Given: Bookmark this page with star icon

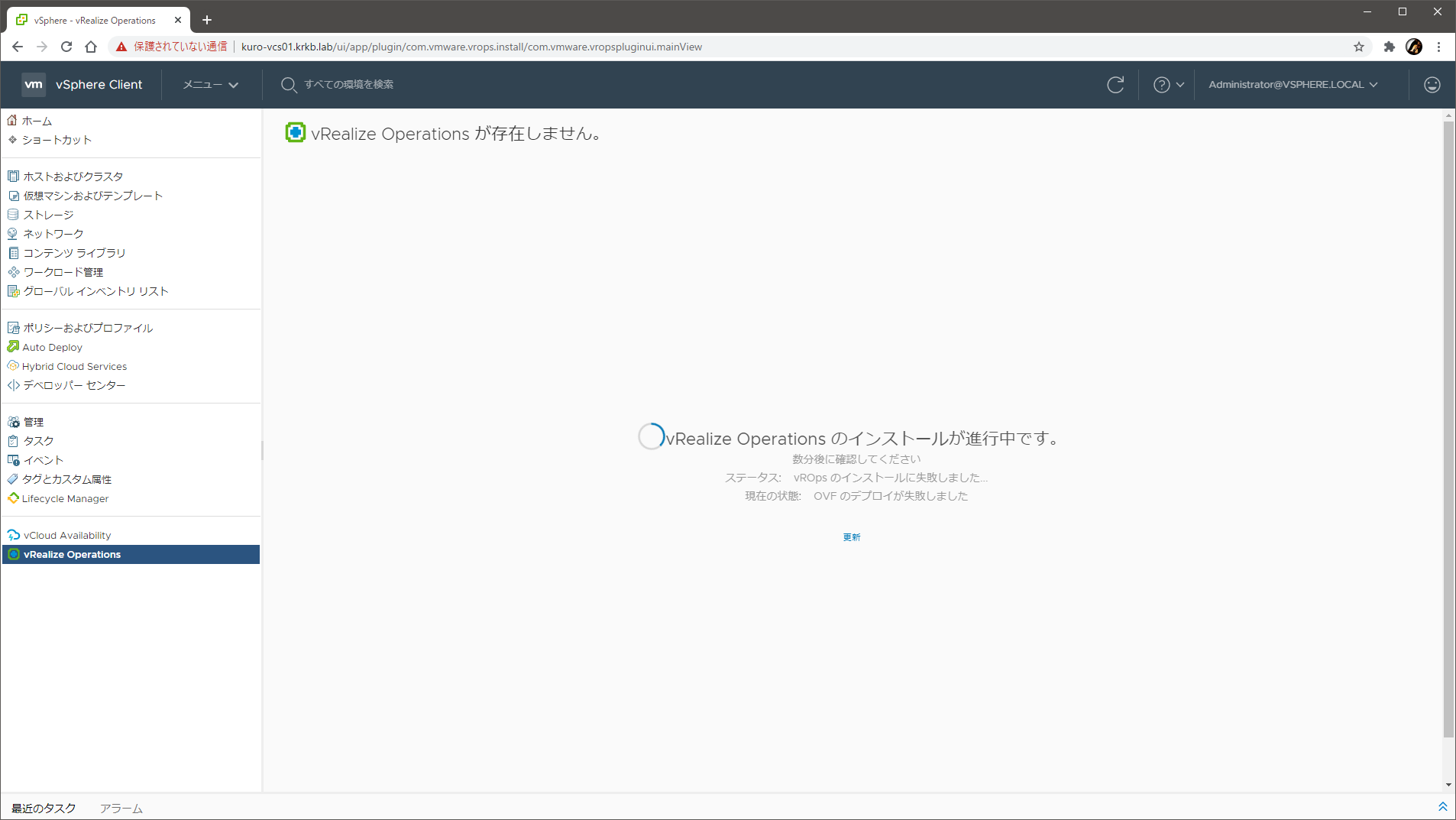Looking at the screenshot, I should point(1358,47).
